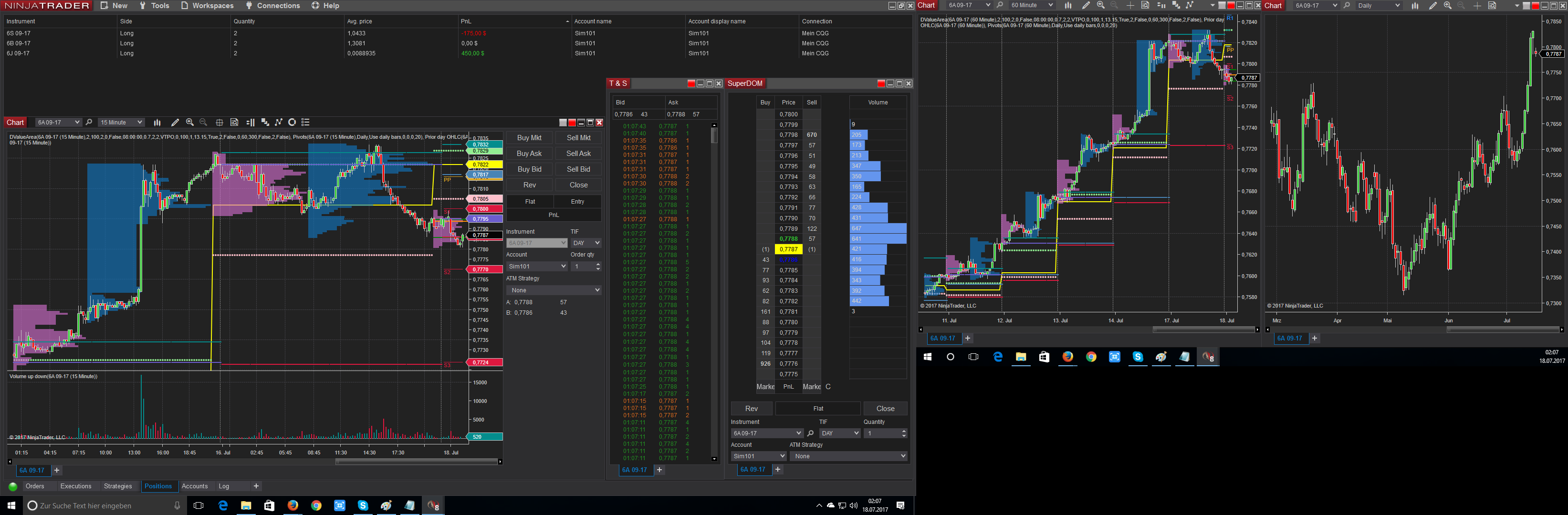Viewport: 1568px width, 515px height.
Task: Open bar type settings in 60 Minute chart
Action: coord(1067,5)
